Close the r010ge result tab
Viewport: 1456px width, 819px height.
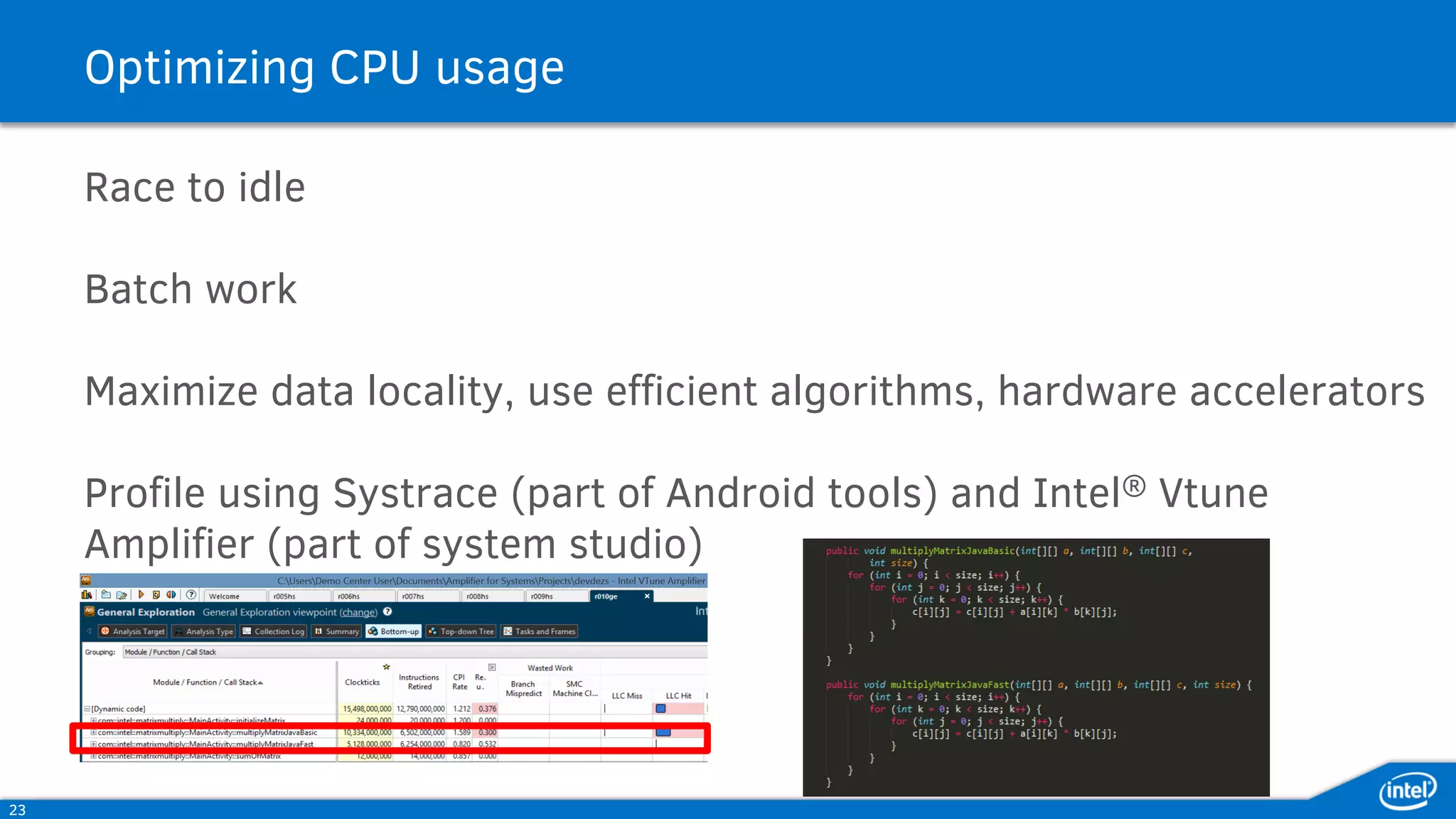(x=647, y=596)
